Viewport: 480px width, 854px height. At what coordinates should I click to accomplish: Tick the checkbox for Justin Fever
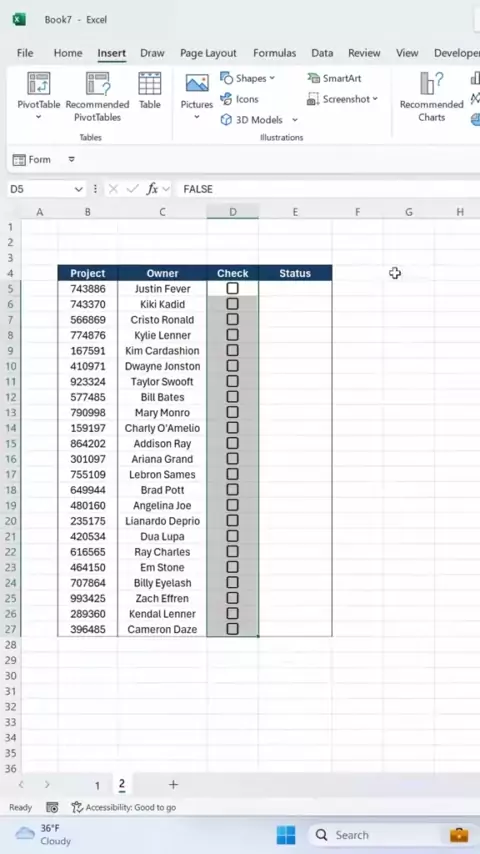pyautogui.click(x=233, y=288)
